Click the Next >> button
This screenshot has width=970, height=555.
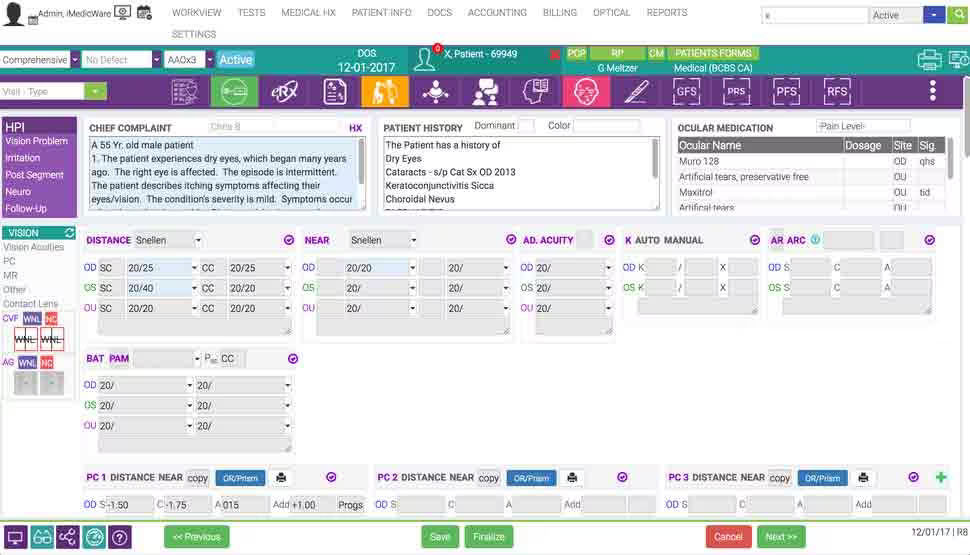[781, 536]
